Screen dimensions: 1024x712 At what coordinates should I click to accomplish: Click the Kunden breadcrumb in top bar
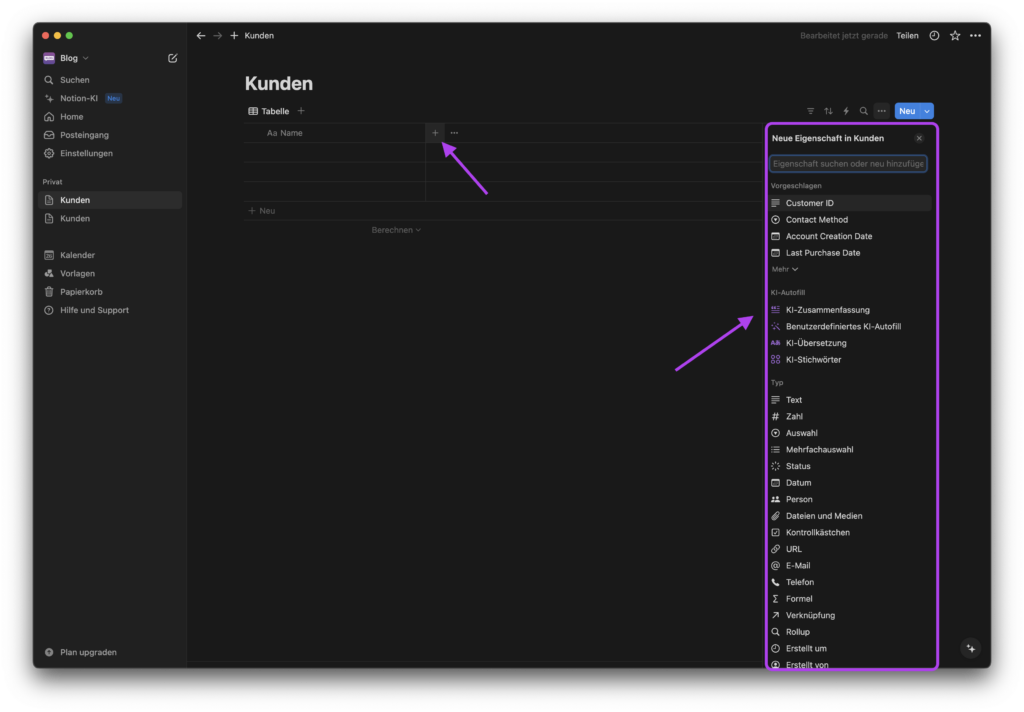pos(259,35)
